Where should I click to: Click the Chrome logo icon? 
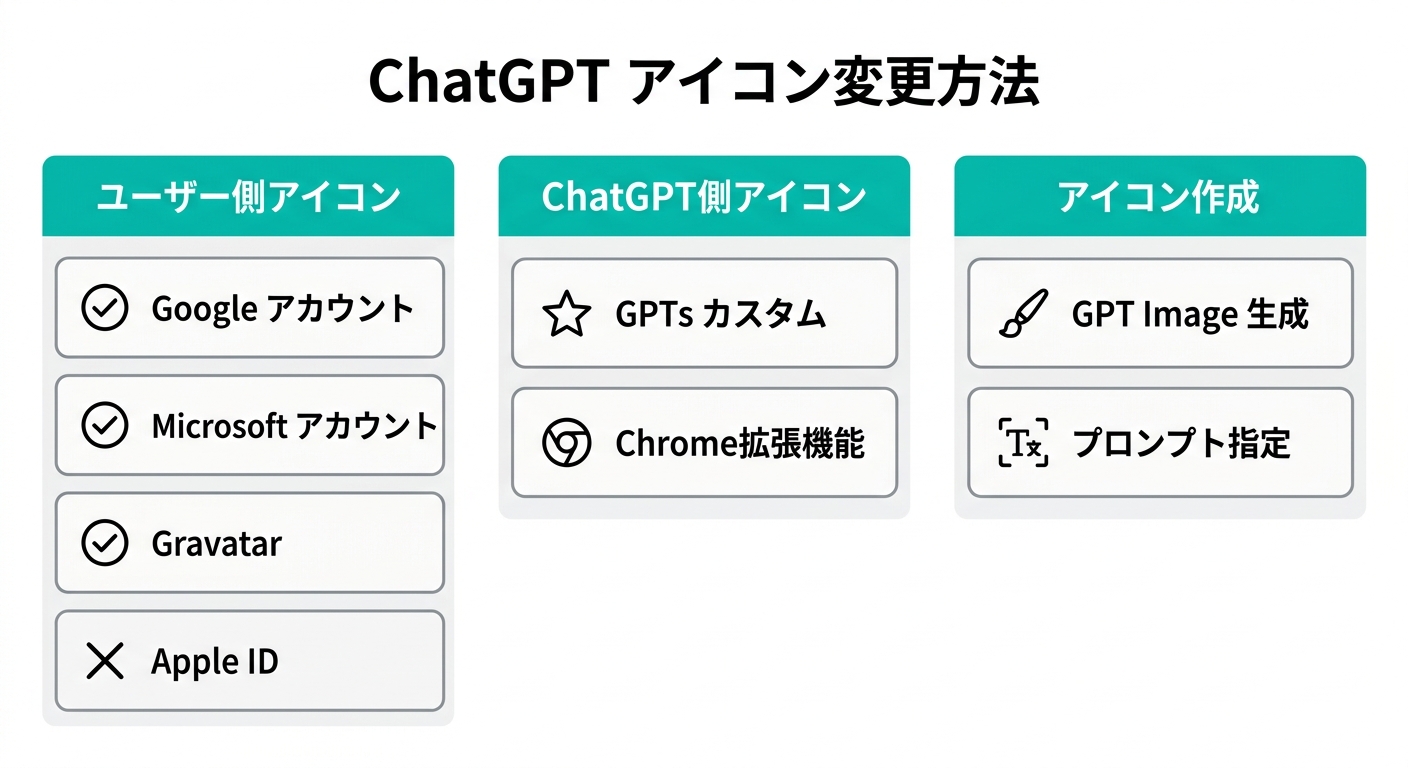566,443
